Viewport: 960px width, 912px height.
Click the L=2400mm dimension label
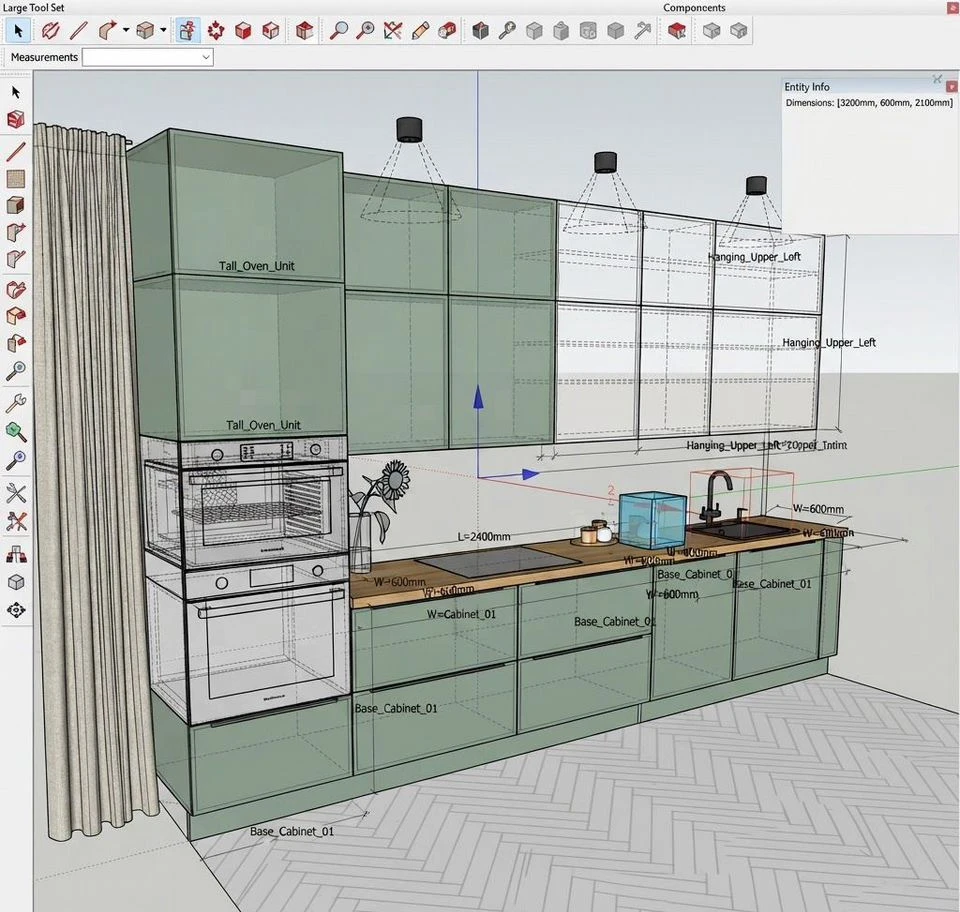(484, 536)
